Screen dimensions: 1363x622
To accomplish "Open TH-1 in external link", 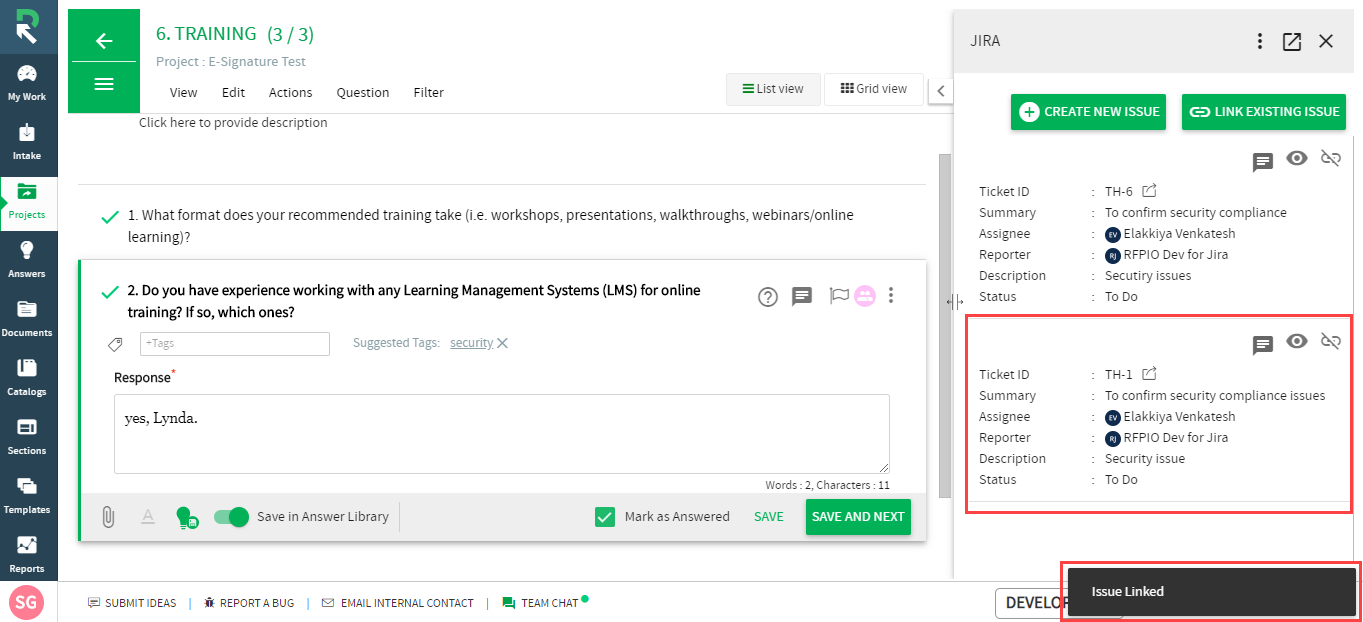I will coord(1150,373).
